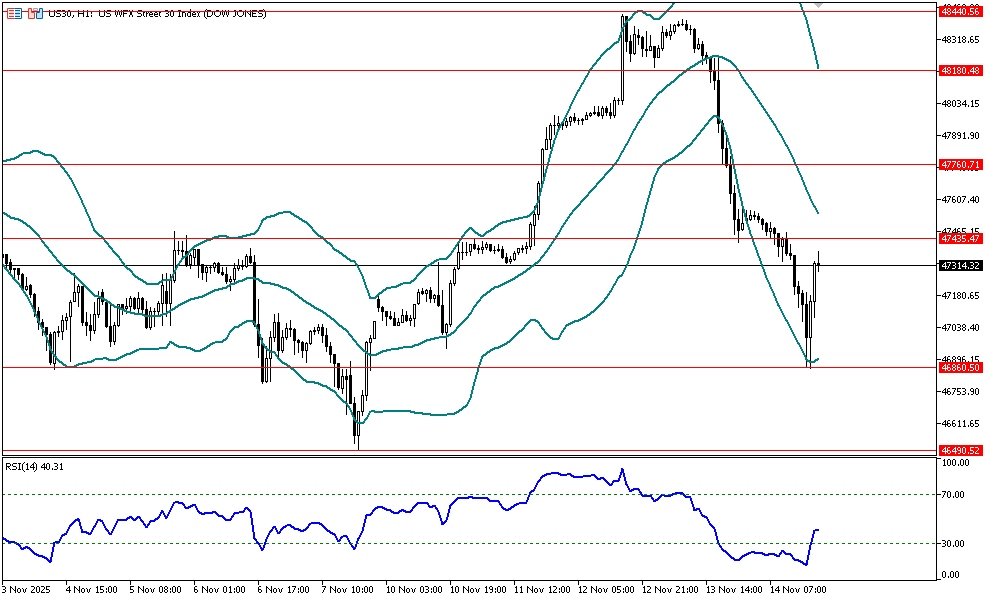Select the 48180.48 resistance price label
Image resolution: width=994 pixels, height=601 pixels.
point(959,71)
